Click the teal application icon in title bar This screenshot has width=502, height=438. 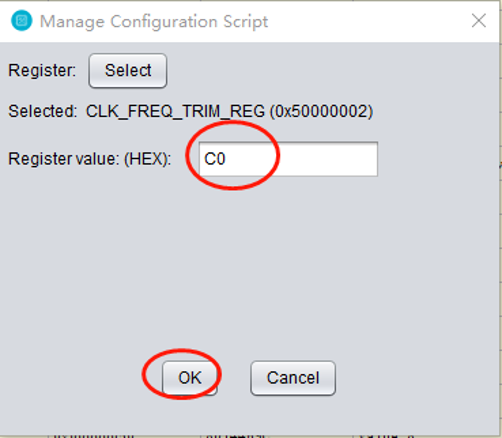pyautogui.click(x=21, y=21)
